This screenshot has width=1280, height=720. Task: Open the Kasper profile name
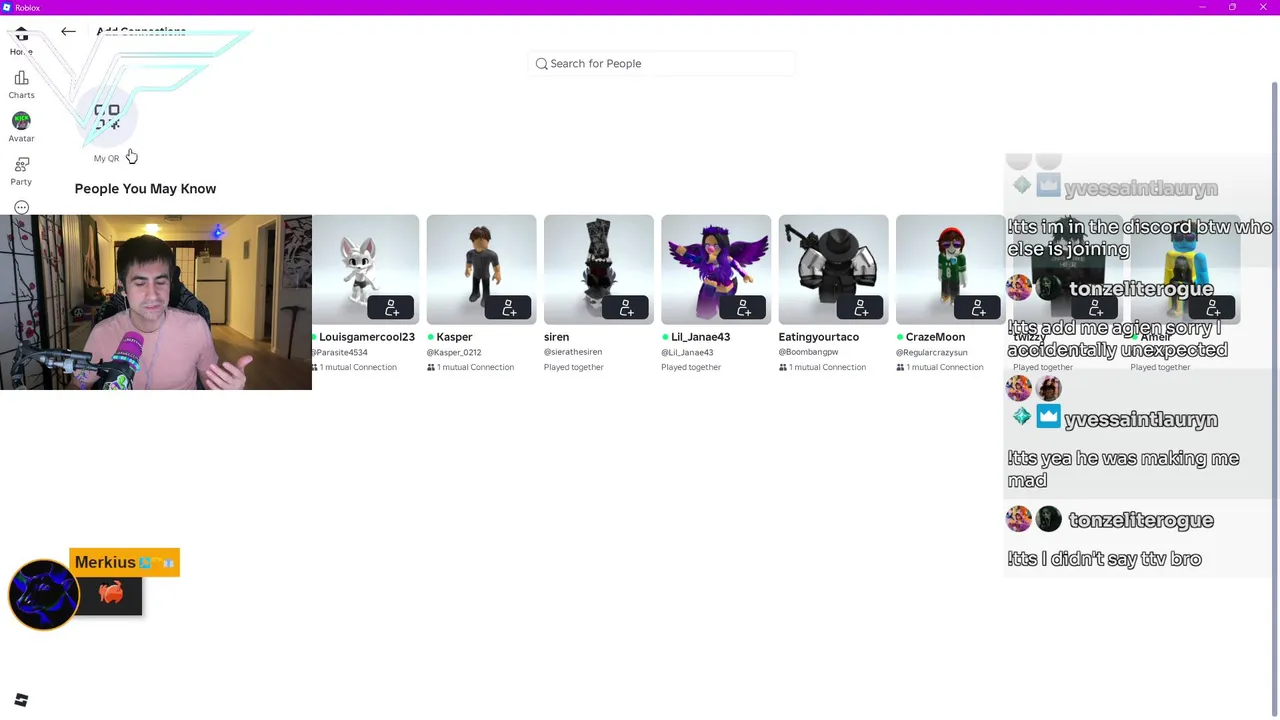point(454,337)
